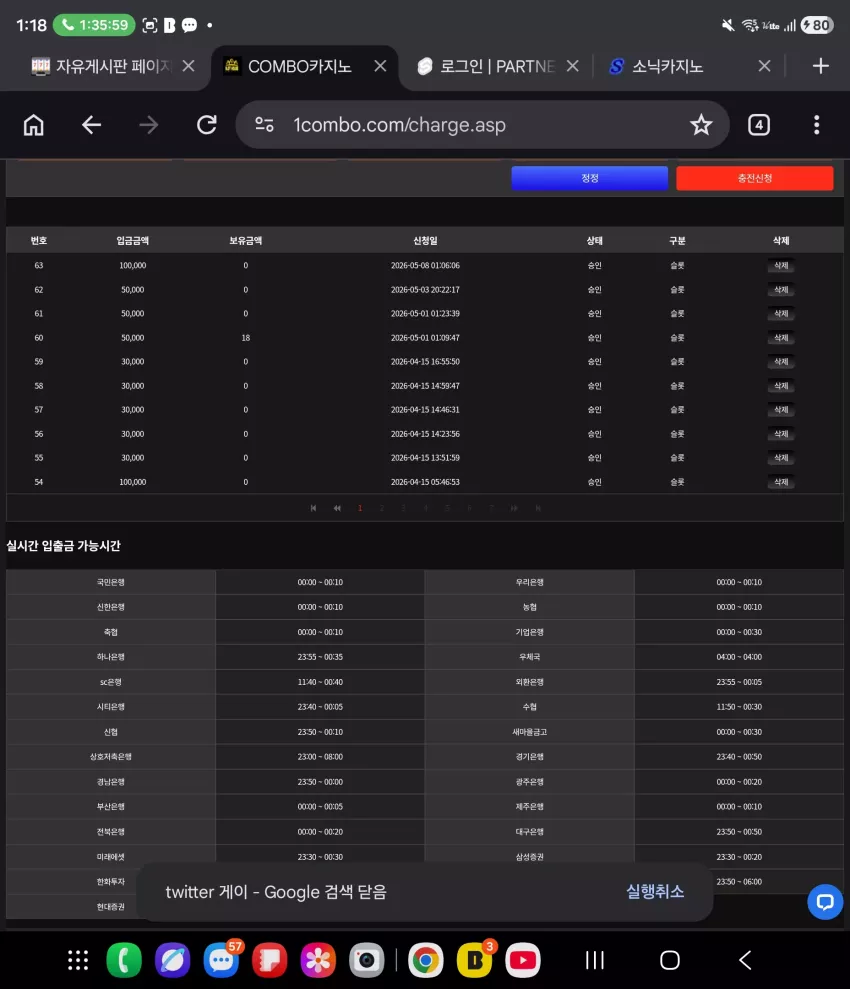This screenshot has width=850, height=989.
Task: Delete deposit row number 57
Action: tap(781, 409)
